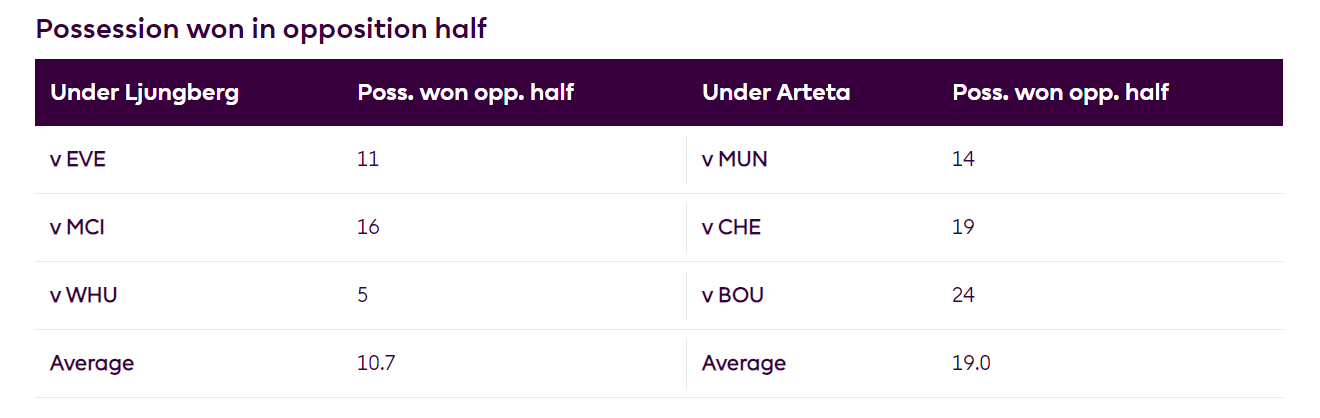This screenshot has height=418, width=1320.
Task: Select the 'Under Ljungberg' column header
Action: [144, 93]
